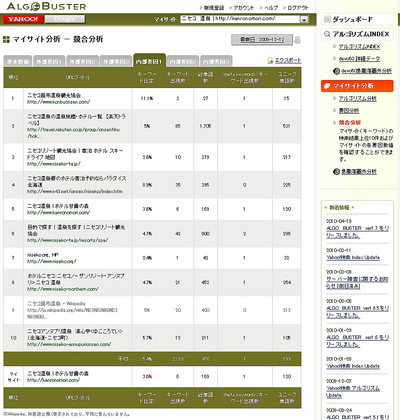Click the ログアウト link
The width and height of the screenshot is (400, 420).
click(x=298, y=8)
